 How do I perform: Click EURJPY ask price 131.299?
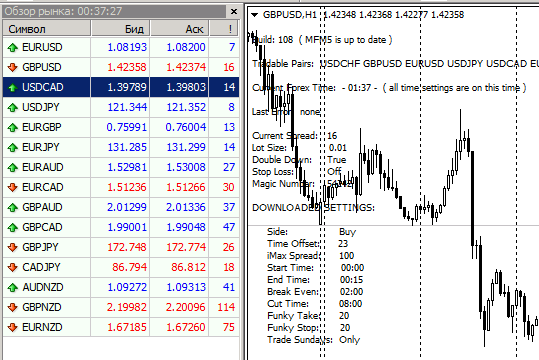tap(186, 147)
